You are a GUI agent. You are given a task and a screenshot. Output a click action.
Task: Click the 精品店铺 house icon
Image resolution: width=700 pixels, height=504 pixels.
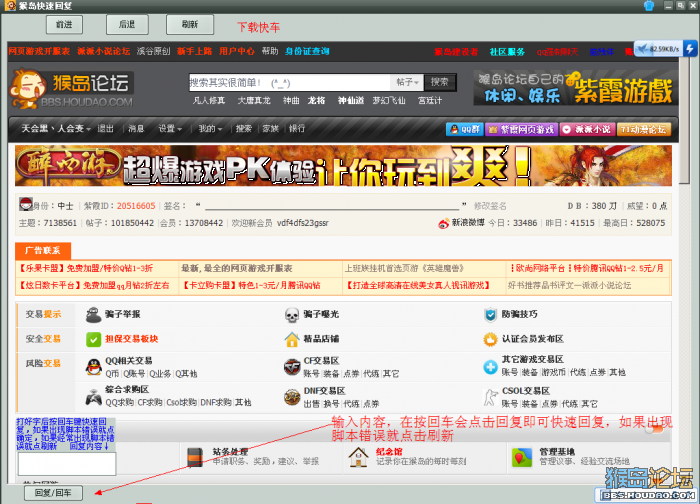point(292,340)
